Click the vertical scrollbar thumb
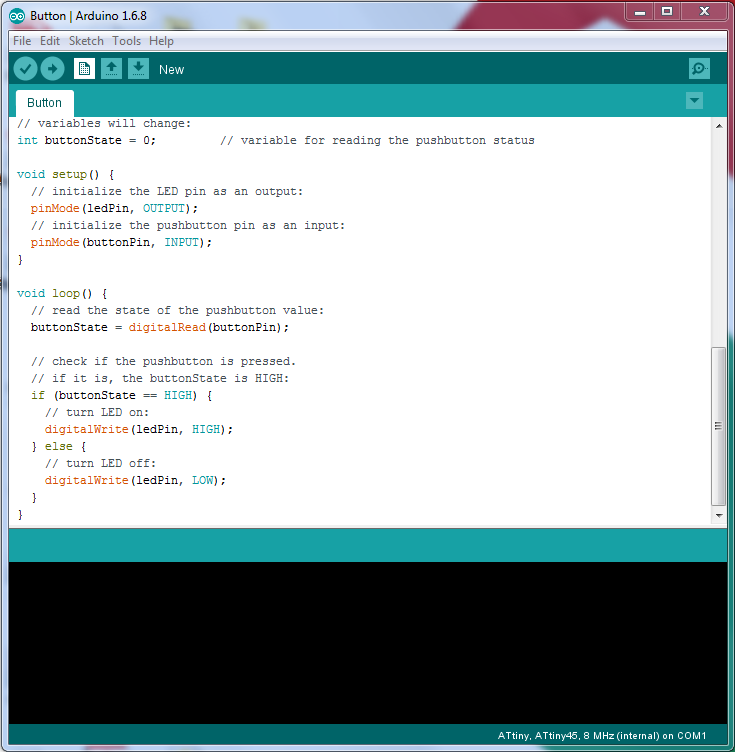 coord(718,426)
